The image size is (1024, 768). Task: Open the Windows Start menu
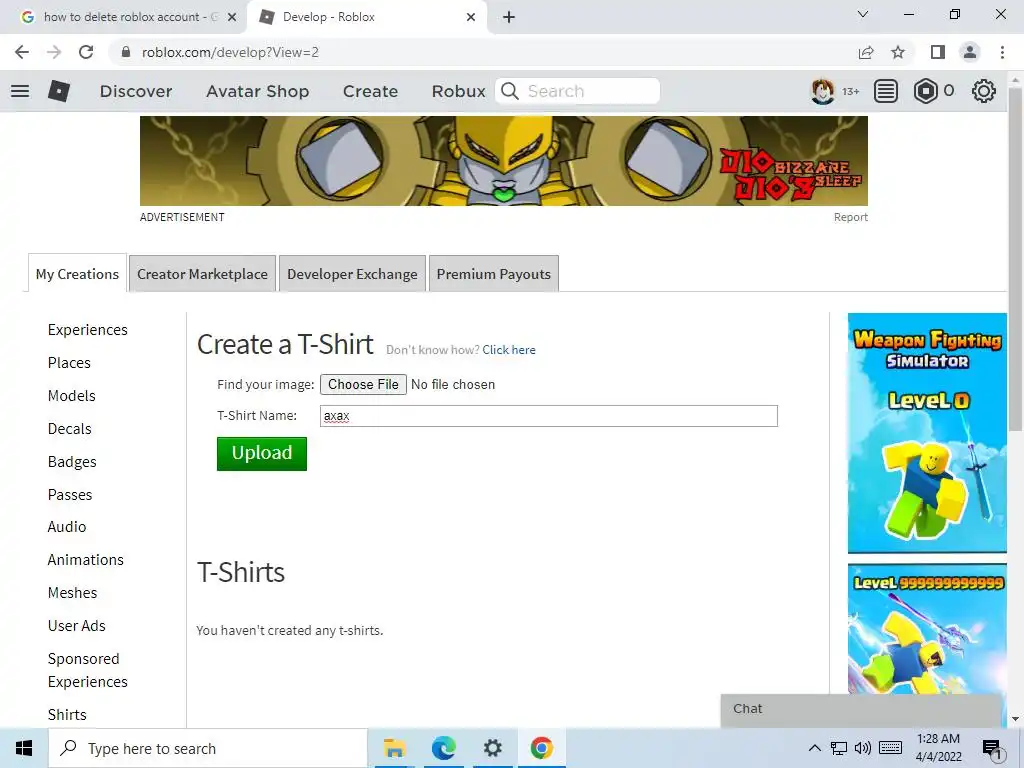pos(24,748)
